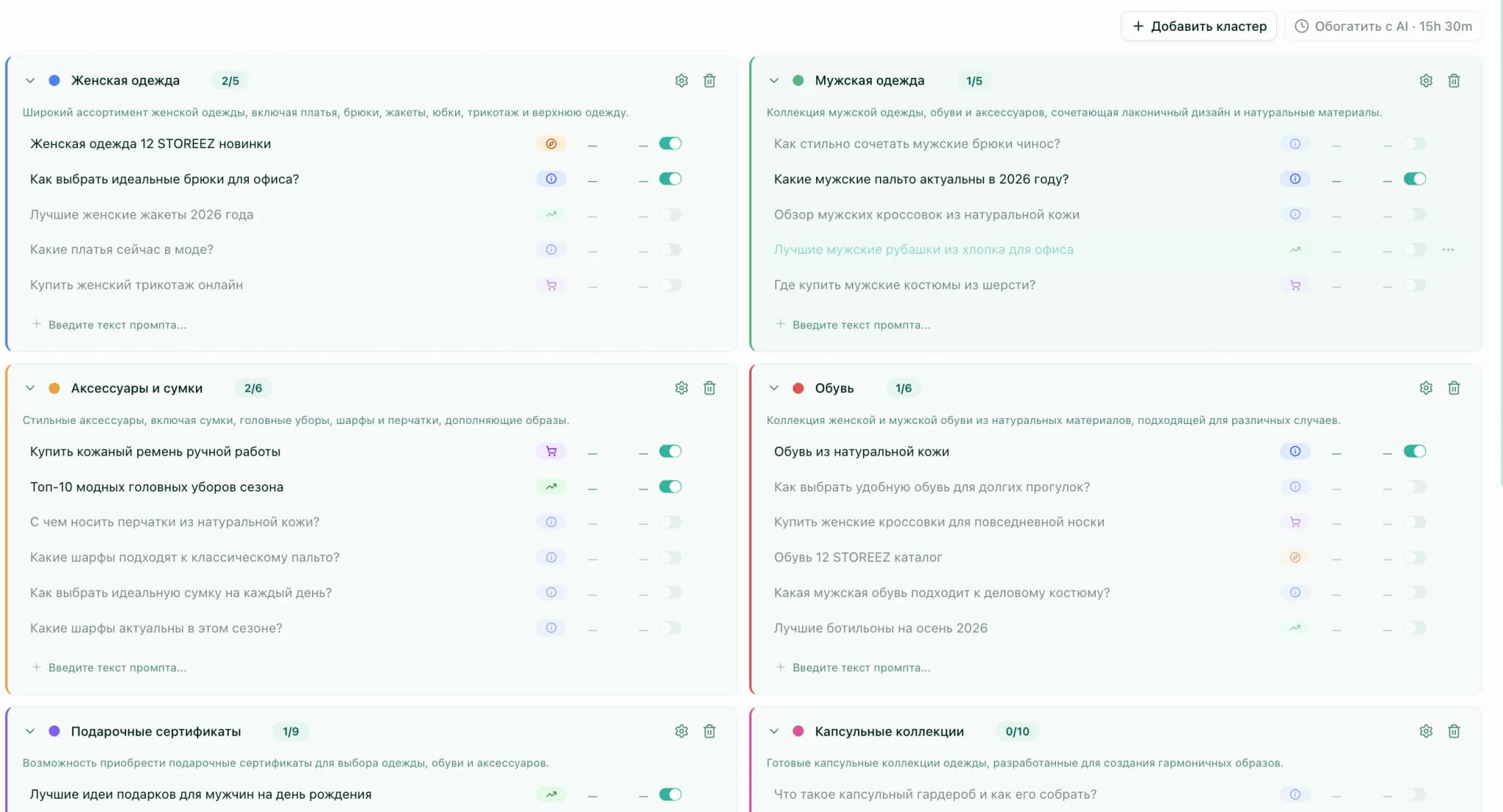Click the pink color dot on Капсульные коллекции

tap(798, 731)
